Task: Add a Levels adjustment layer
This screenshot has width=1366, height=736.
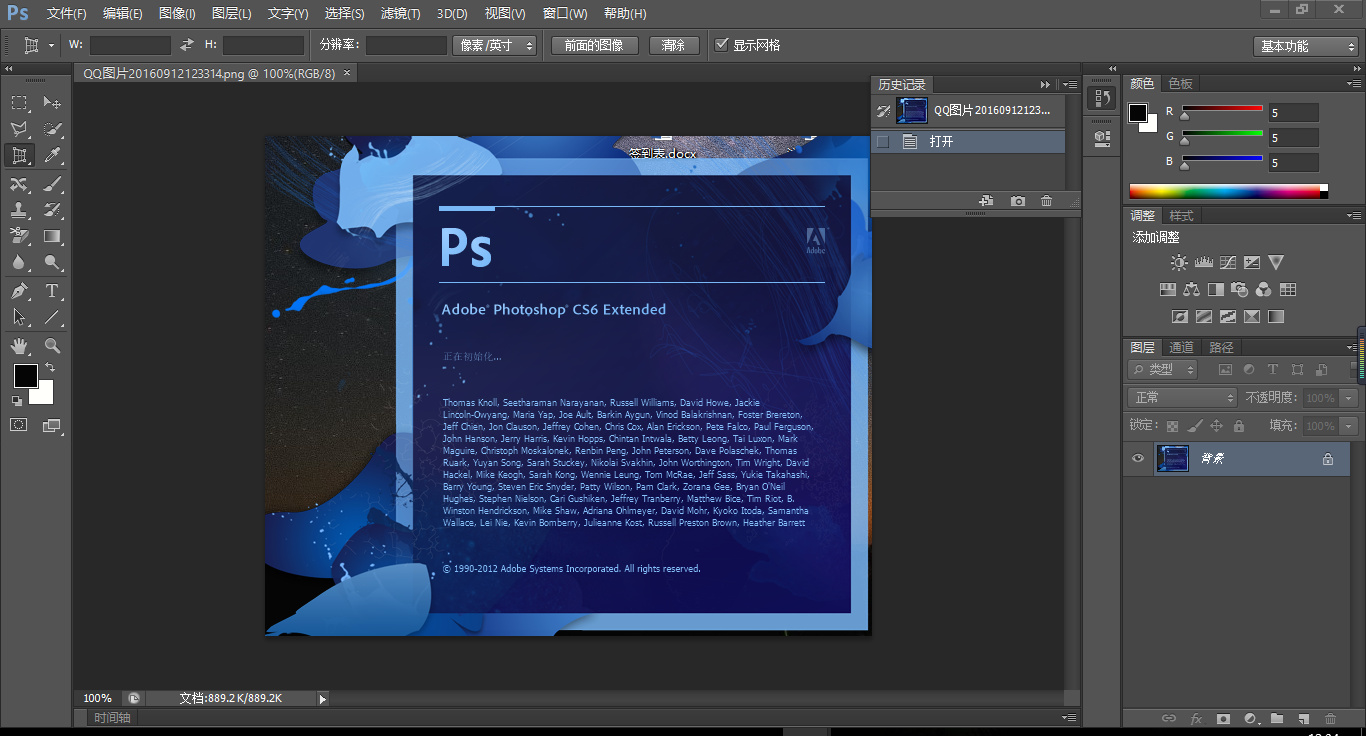Action: click(1203, 262)
